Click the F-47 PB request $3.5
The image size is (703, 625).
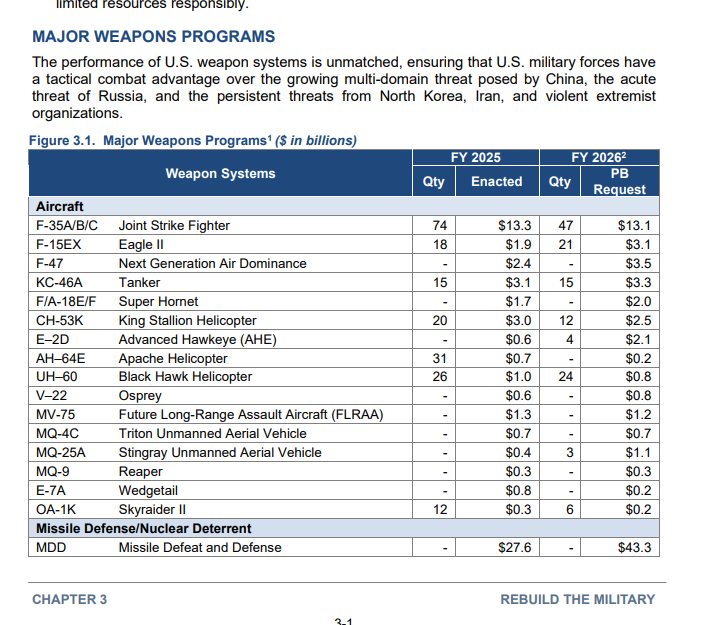click(x=638, y=263)
